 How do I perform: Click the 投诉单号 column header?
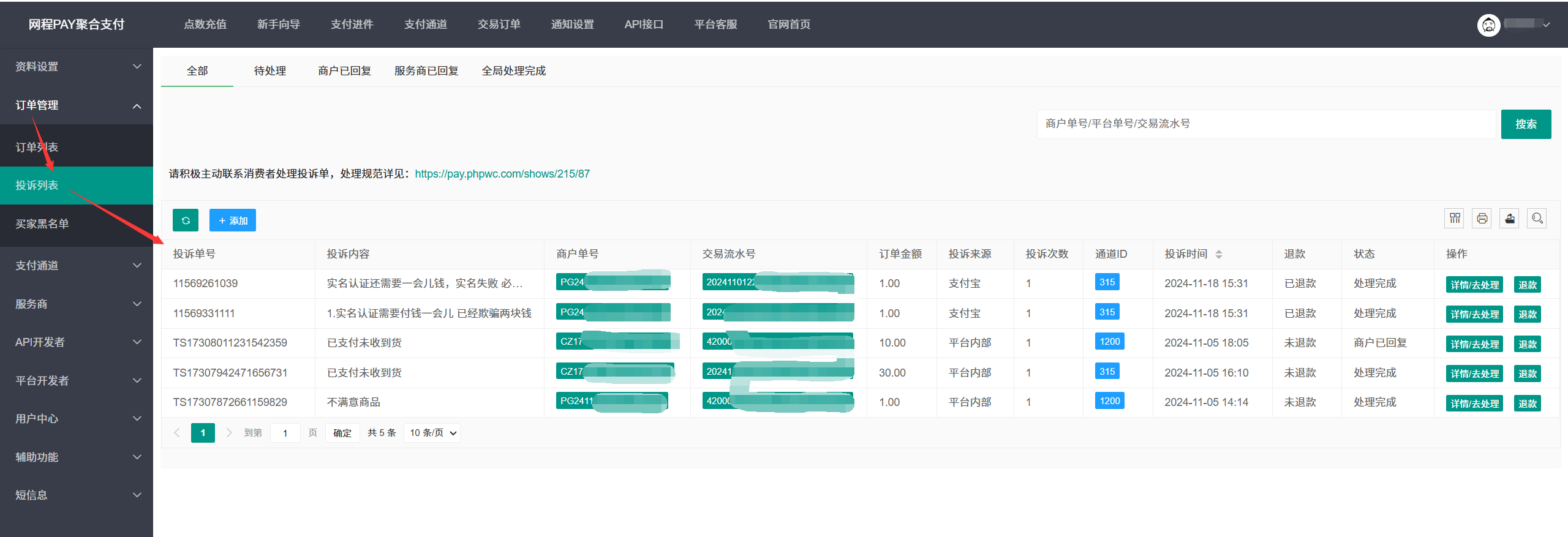(x=194, y=254)
